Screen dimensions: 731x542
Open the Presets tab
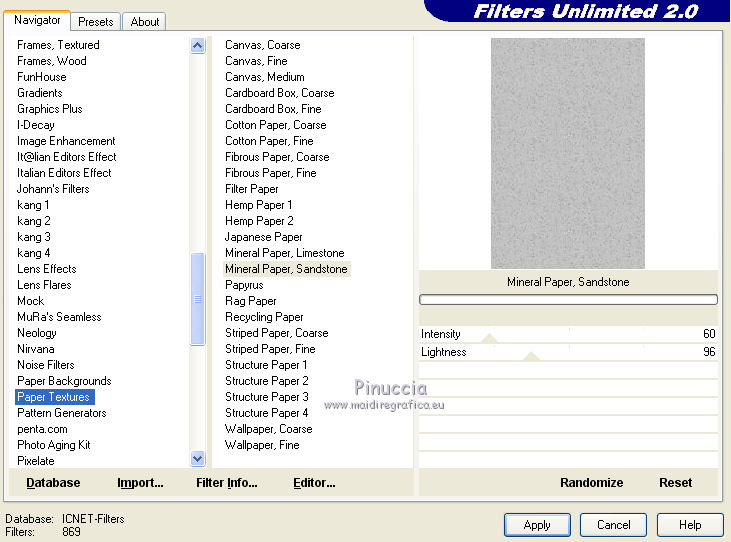96,21
